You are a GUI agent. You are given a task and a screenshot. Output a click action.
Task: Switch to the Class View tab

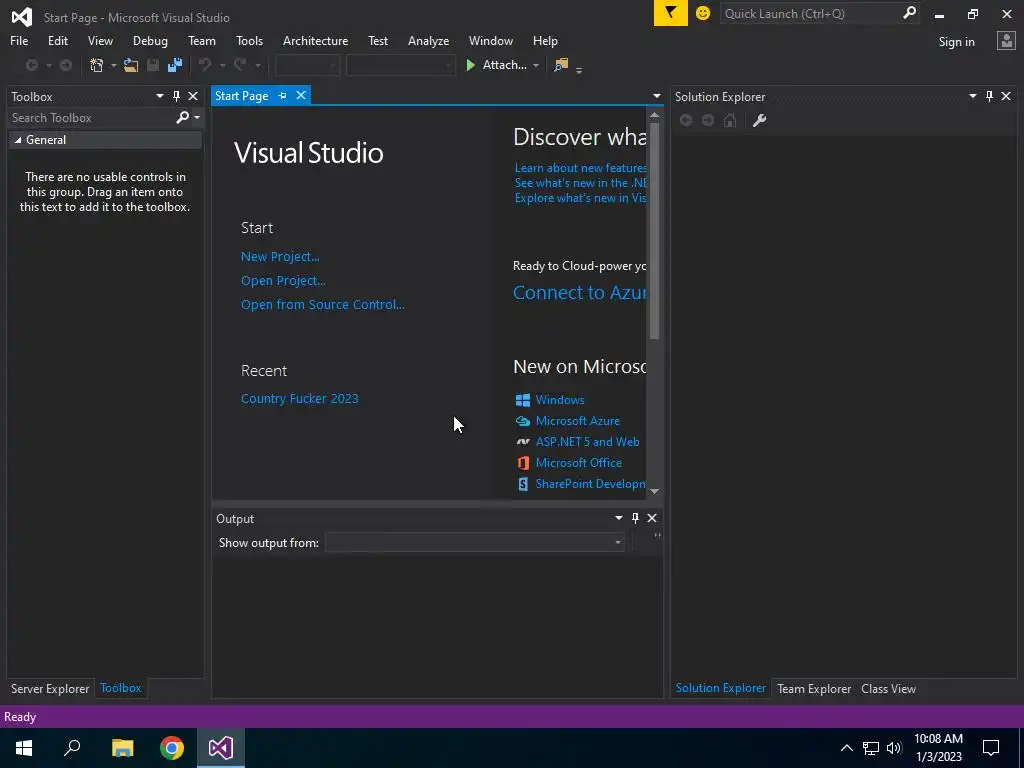(888, 689)
